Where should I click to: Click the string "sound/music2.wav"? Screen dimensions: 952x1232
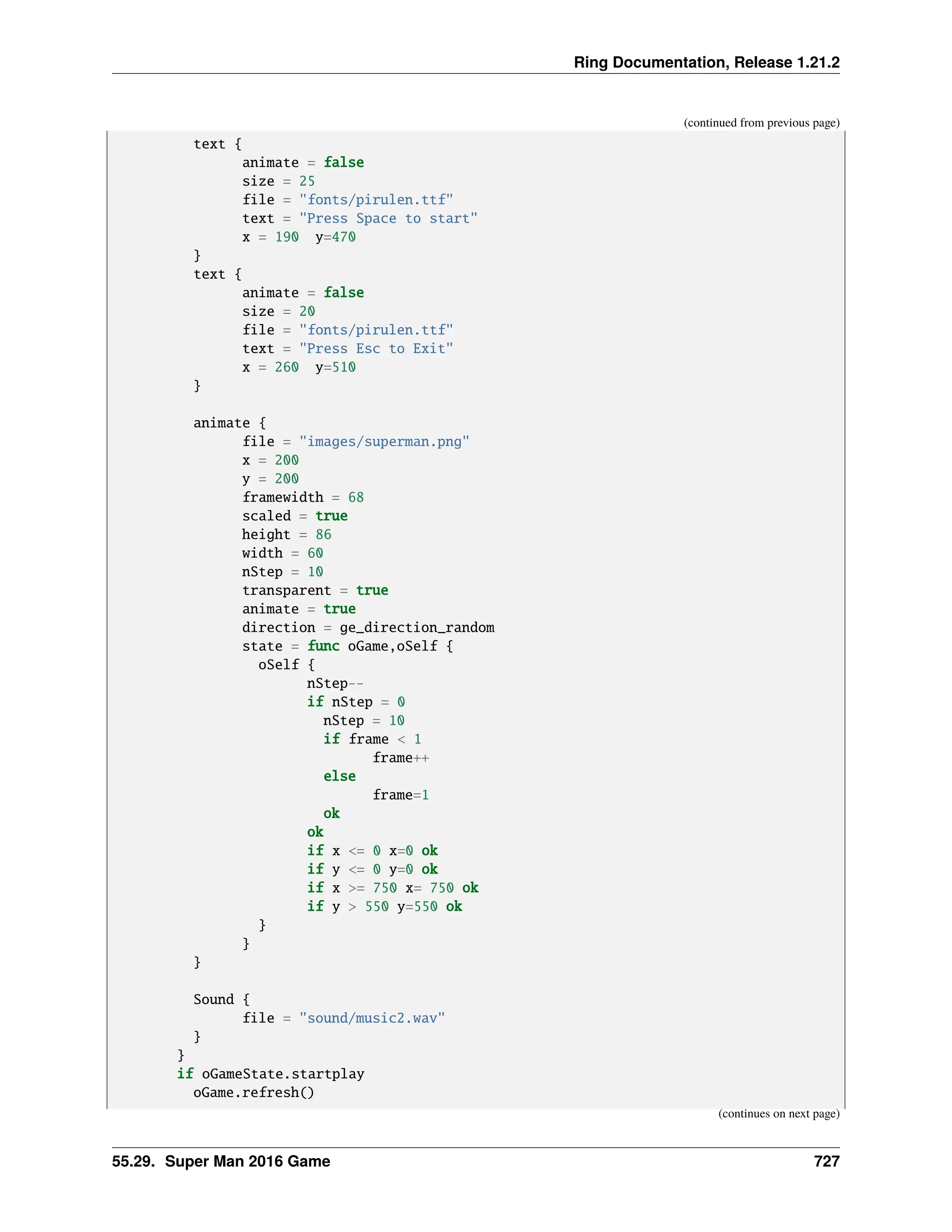coord(372,1018)
